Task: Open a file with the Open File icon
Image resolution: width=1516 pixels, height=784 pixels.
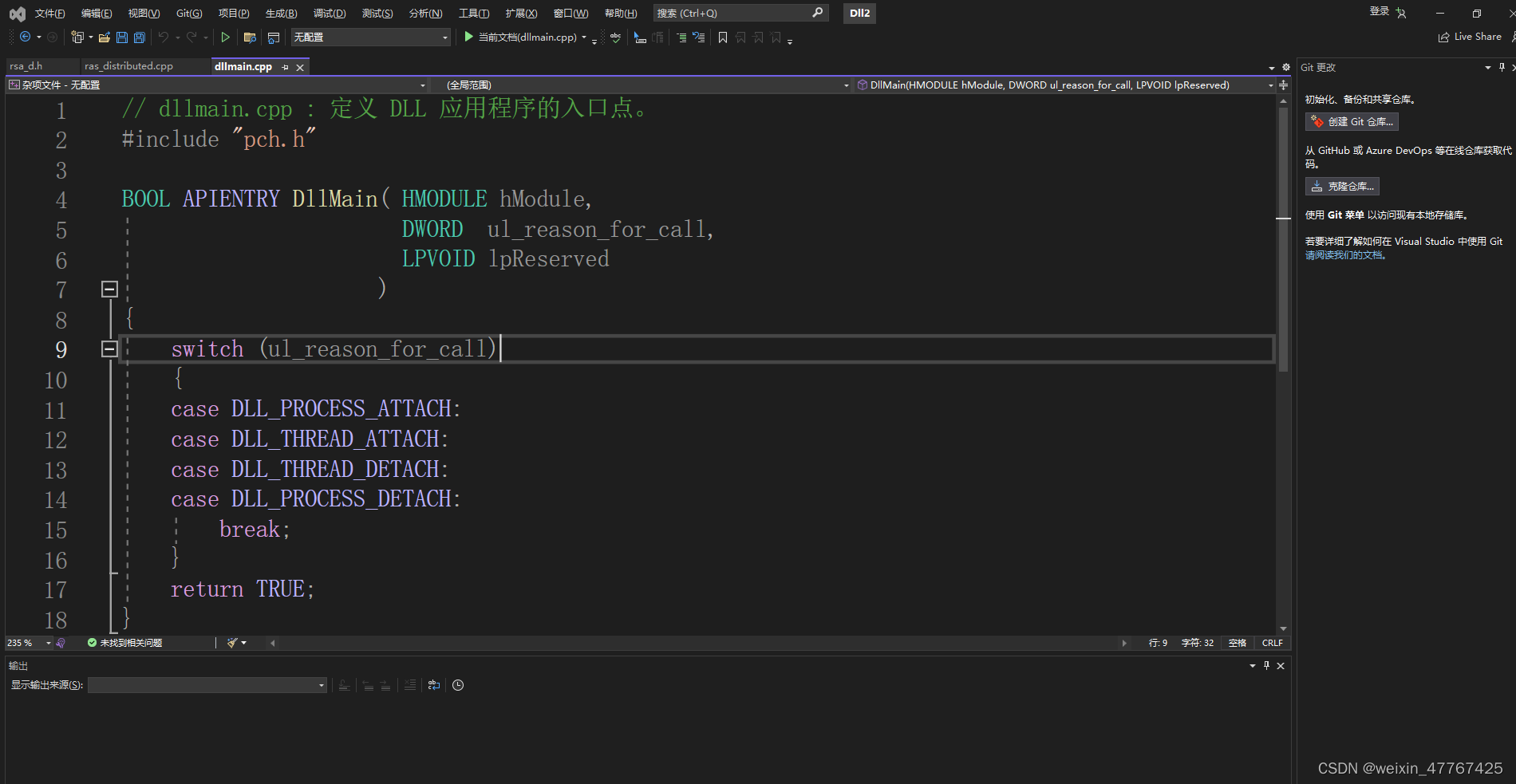Action: [104, 37]
